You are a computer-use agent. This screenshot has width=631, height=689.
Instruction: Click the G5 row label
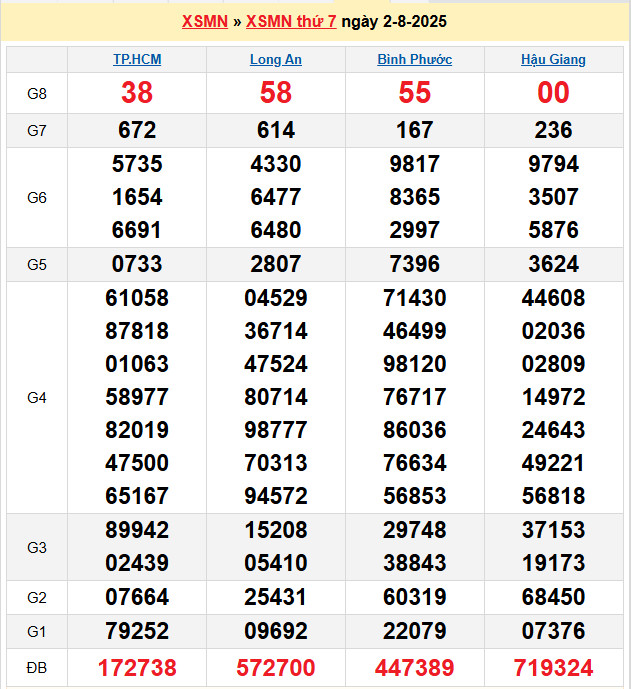point(37,265)
